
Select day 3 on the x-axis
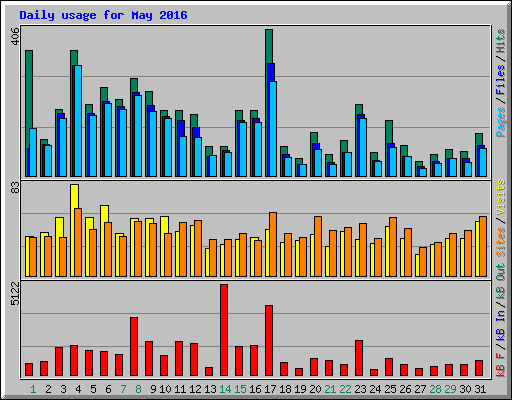tap(63, 389)
